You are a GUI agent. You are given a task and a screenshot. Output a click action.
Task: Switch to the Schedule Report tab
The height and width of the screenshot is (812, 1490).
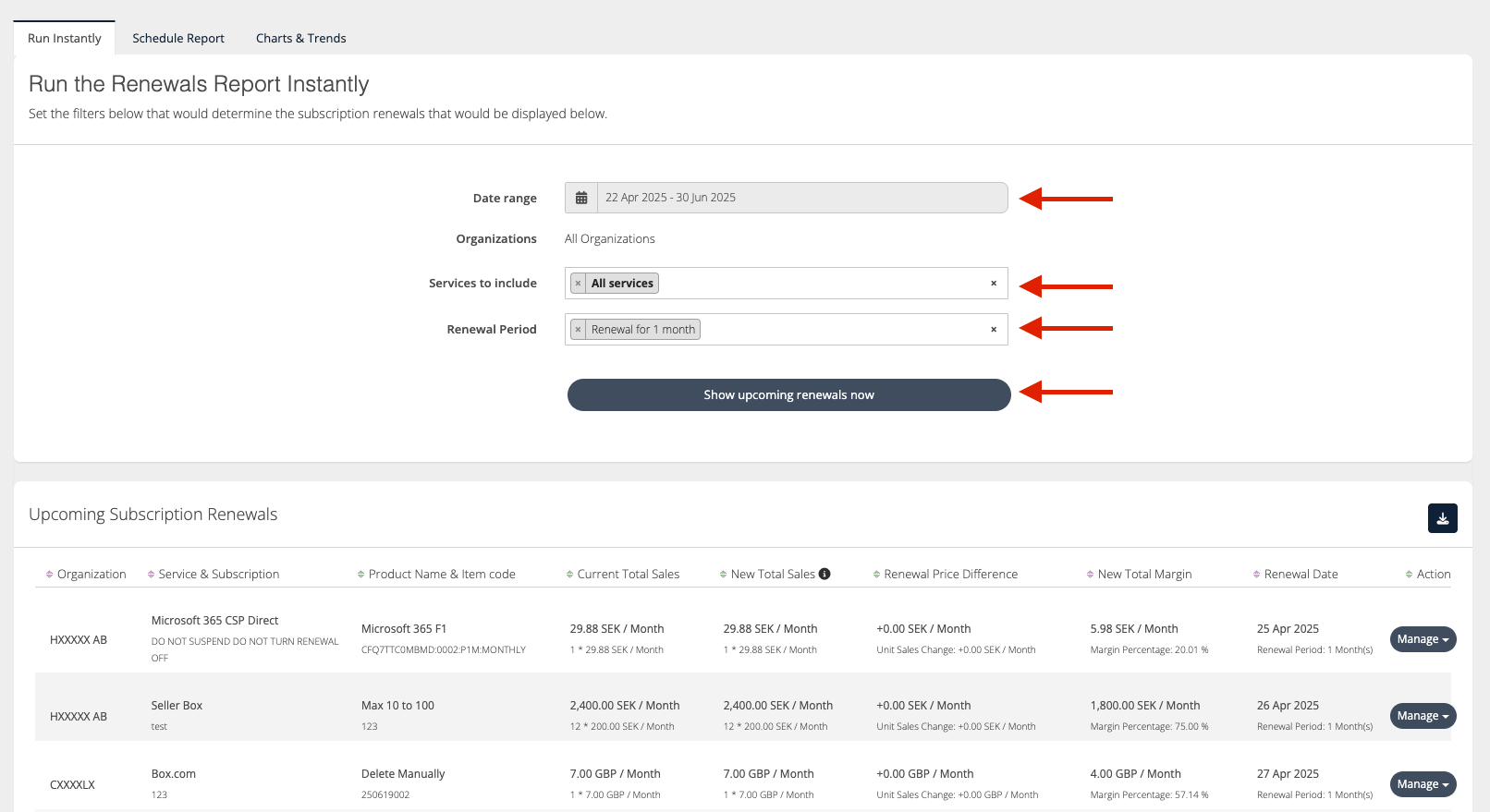tap(178, 38)
